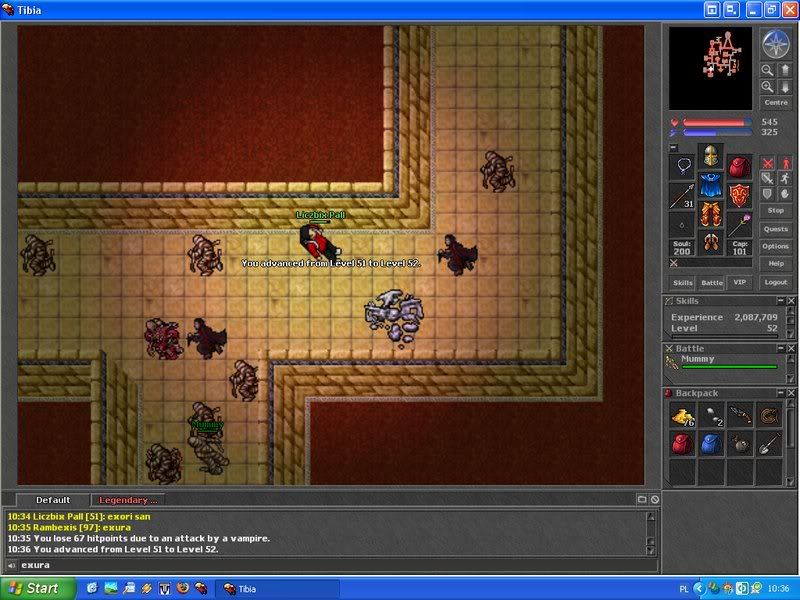Click the brown bag item in Backpack
The width and height of the screenshot is (800, 600).
pos(740,444)
